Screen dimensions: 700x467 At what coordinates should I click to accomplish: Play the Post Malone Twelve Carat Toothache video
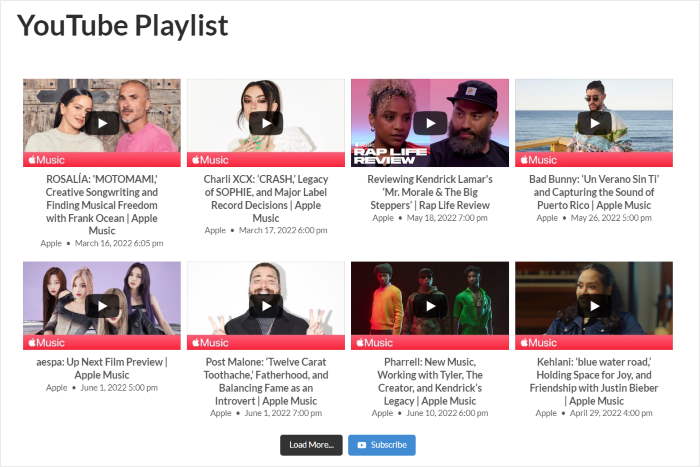coord(266,306)
